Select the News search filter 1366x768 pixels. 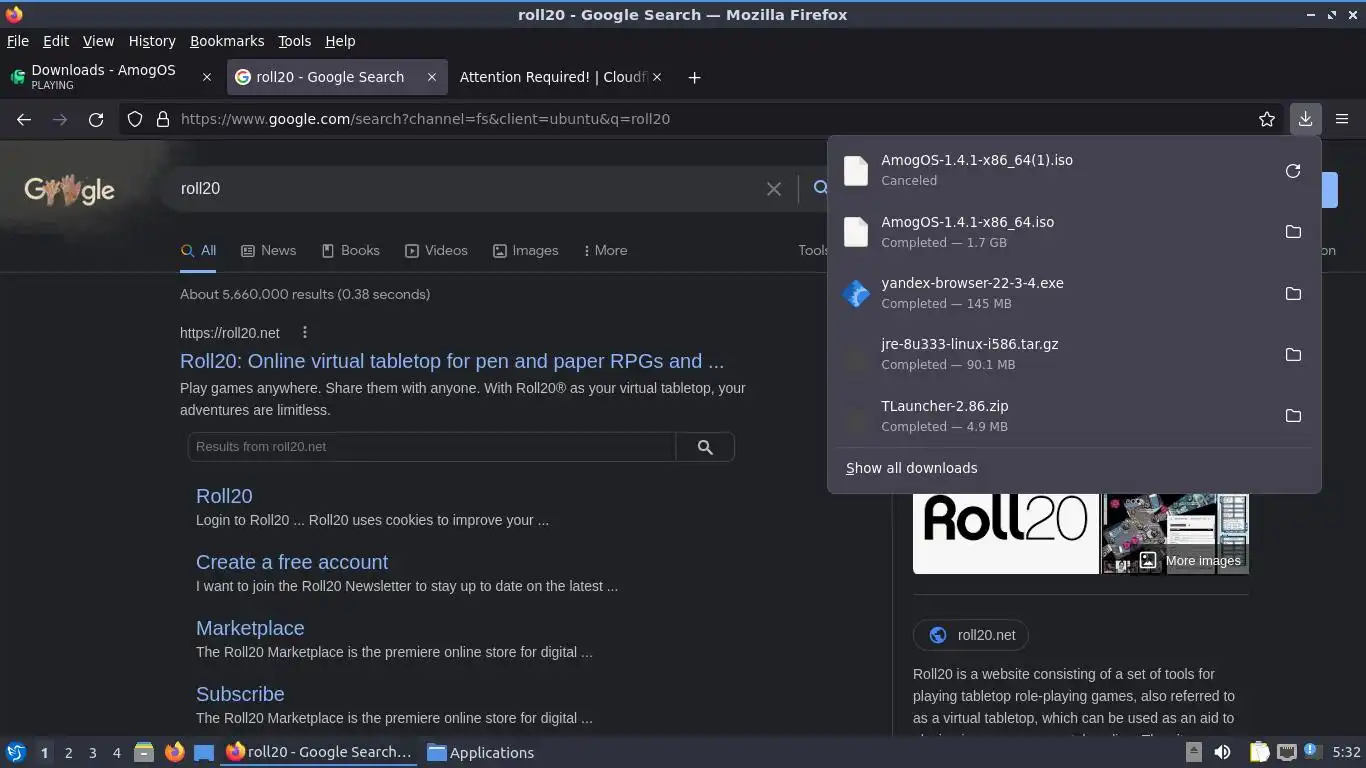pos(269,251)
